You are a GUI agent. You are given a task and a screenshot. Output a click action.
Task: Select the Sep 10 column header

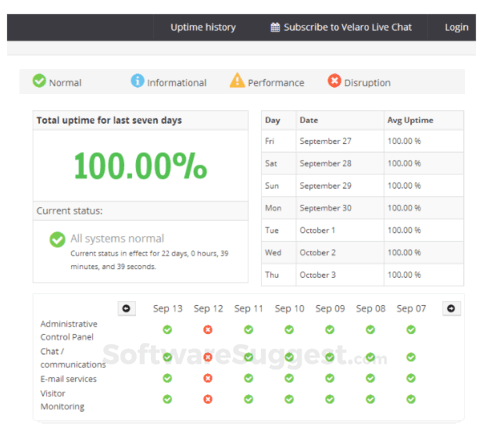pos(289,309)
